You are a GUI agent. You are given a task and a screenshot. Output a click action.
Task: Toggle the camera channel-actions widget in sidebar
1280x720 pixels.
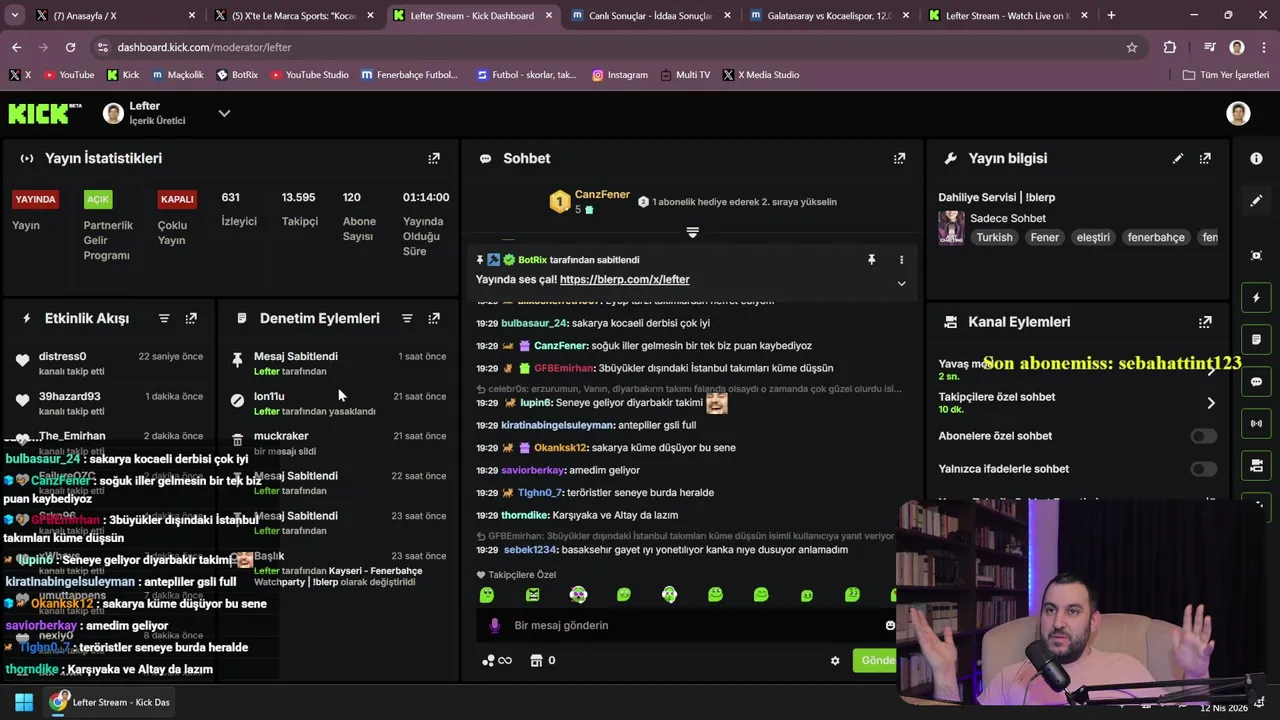point(1256,466)
